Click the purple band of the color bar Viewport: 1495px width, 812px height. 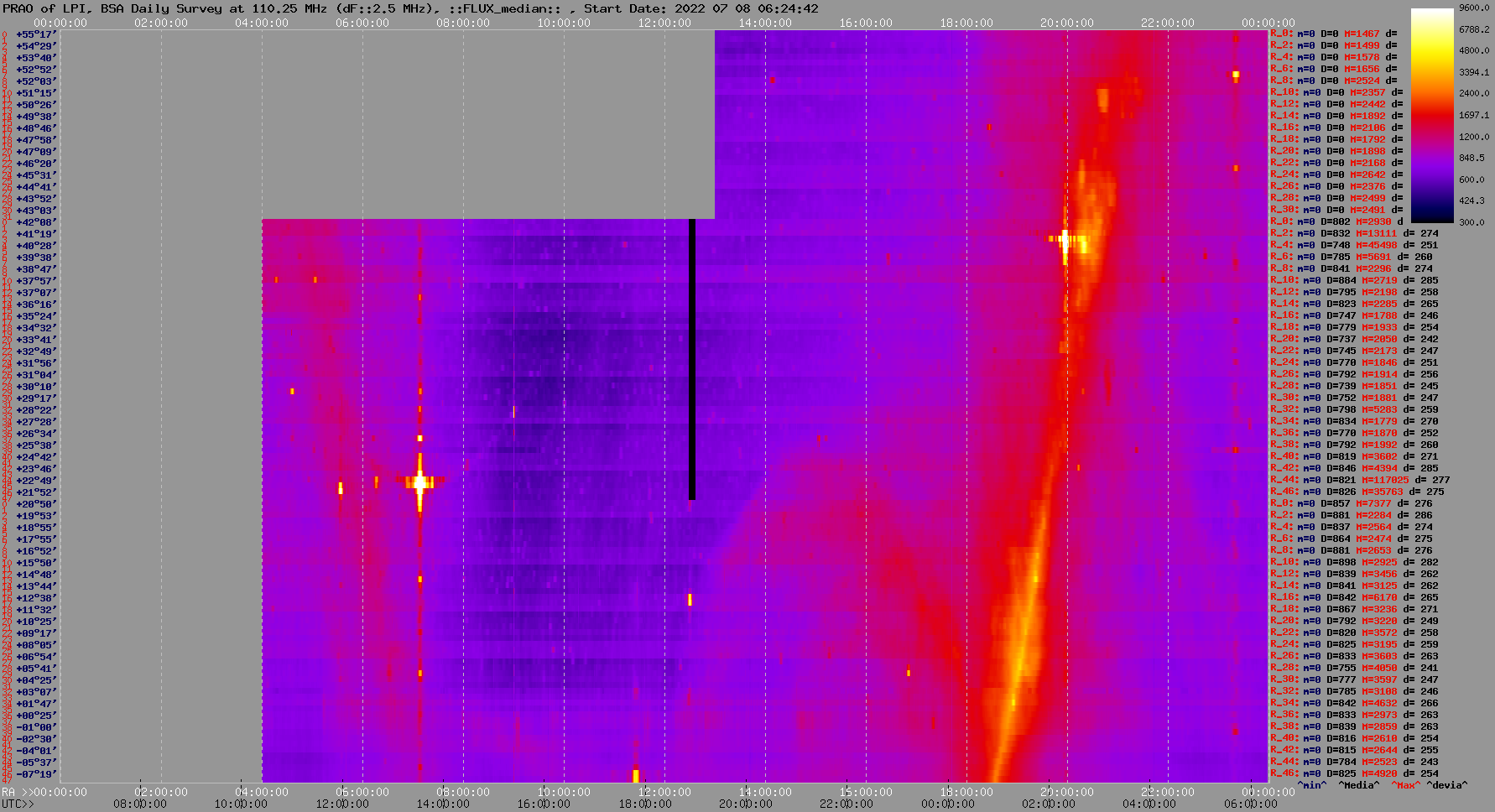point(1432,164)
